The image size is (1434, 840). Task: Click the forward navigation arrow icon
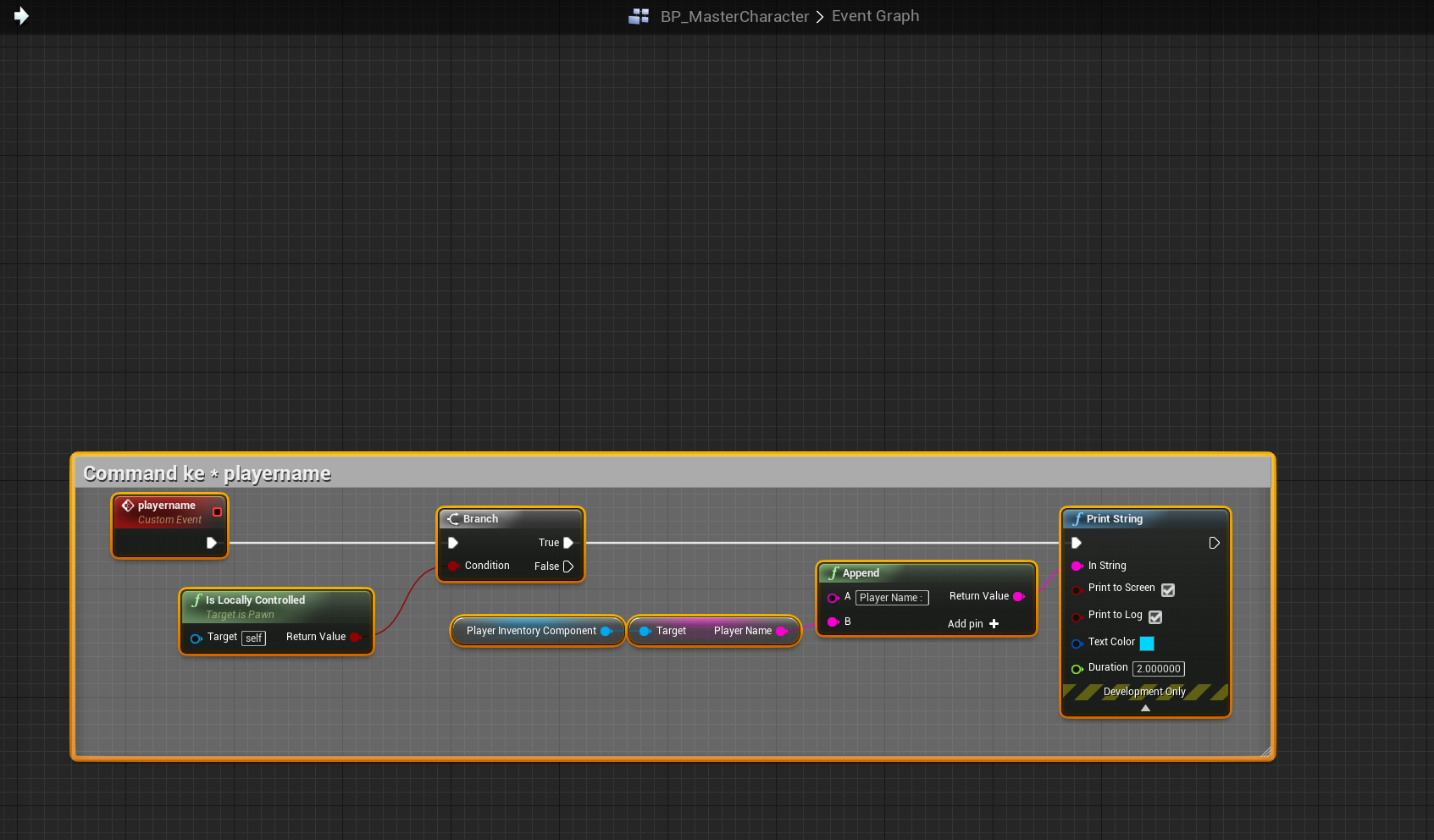click(21, 16)
